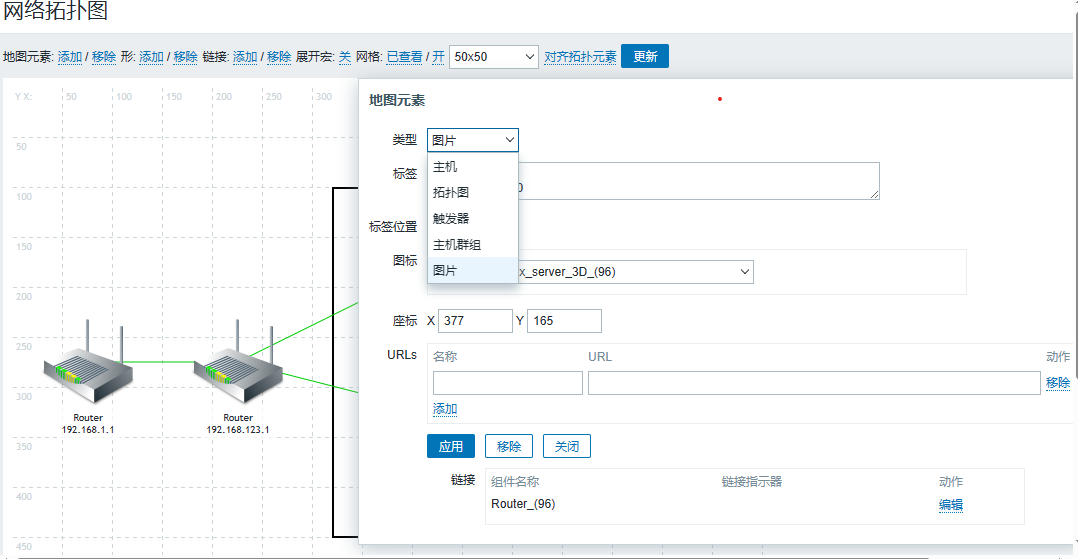Click 编辑 for the Router_(96) link
This screenshot has height=559, width=1078.
pos(950,505)
